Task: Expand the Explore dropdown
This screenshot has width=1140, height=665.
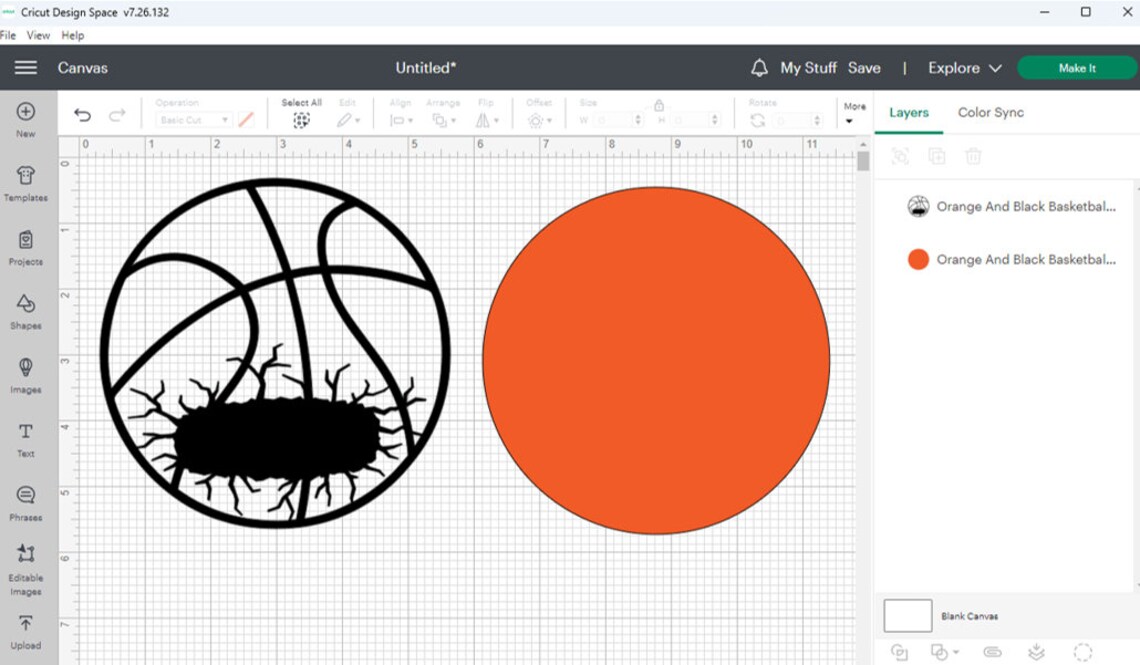Action: [x=965, y=68]
